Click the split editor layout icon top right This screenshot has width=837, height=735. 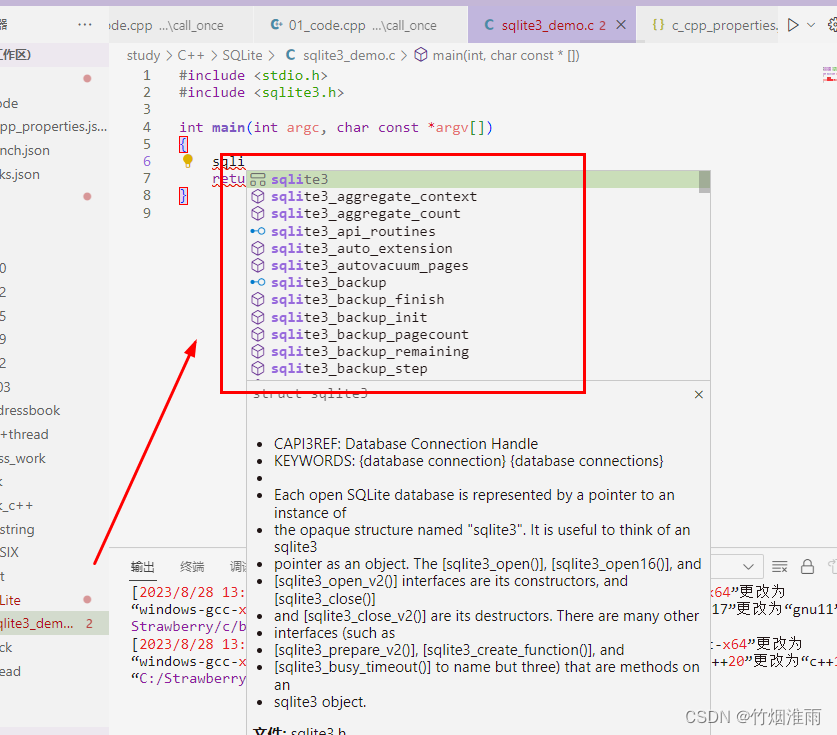pos(833,23)
